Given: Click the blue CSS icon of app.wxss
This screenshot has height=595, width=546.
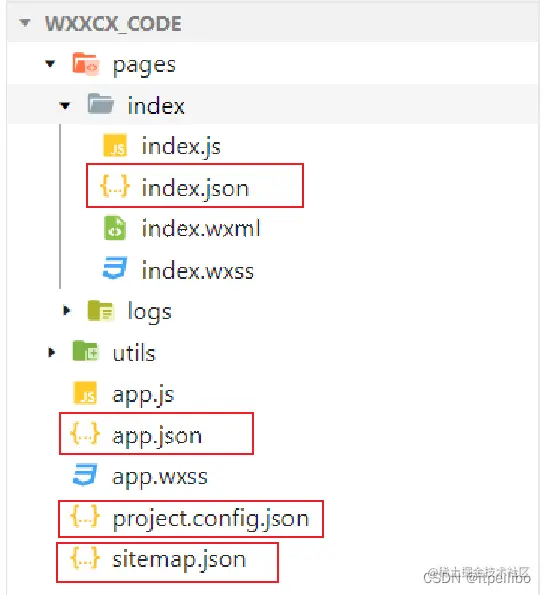Looking at the screenshot, I should pyautogui.click(x=85, y=475).
